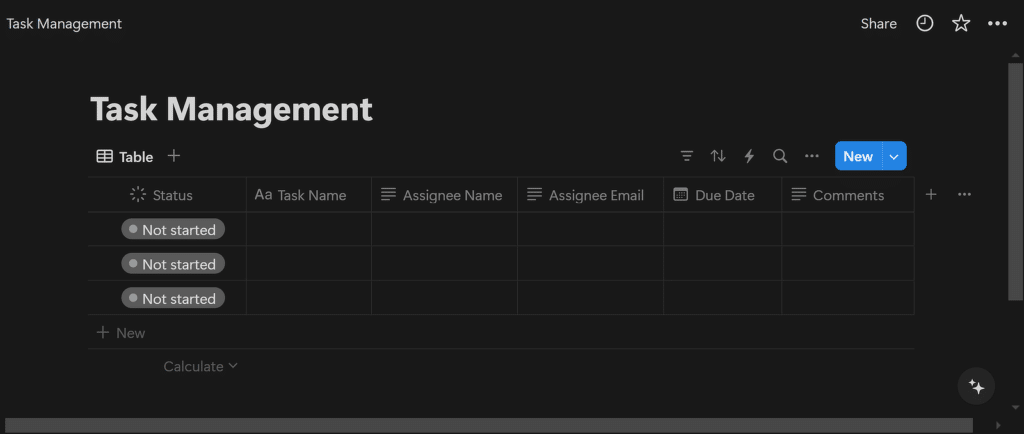Click the sort arrows icon
Viewport: 1024px width, 434px height.
718,156
